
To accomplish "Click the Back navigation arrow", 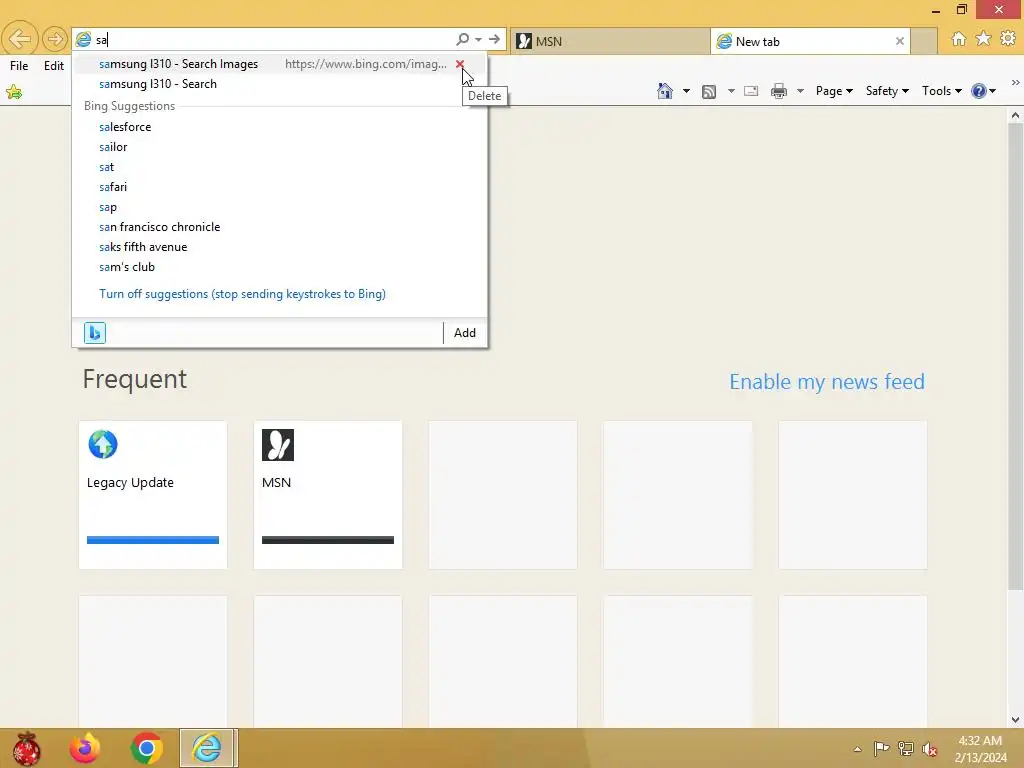I will [x=20, y=39].
